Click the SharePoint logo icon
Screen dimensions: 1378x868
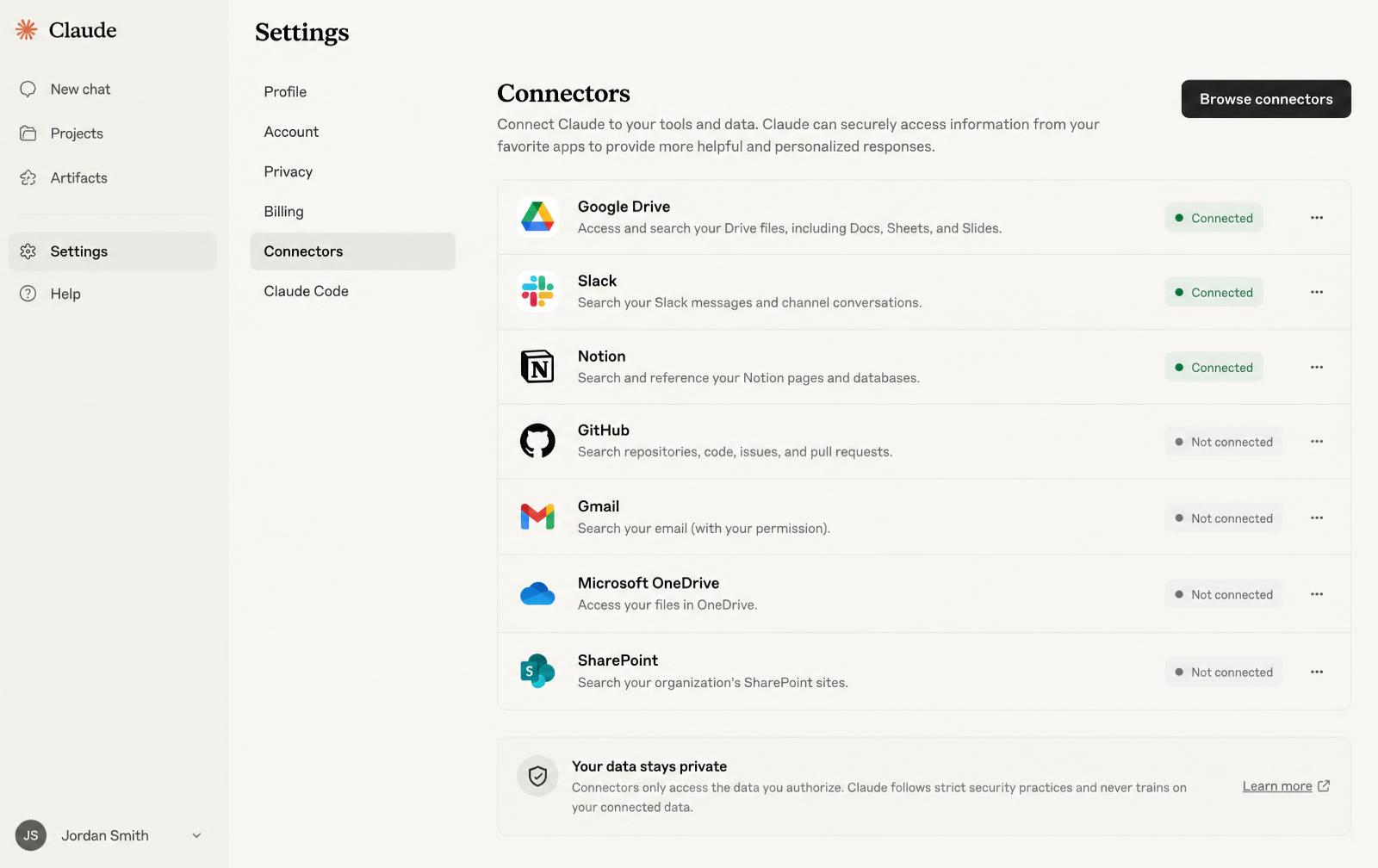pyautogui.click(x=537, y=671)
